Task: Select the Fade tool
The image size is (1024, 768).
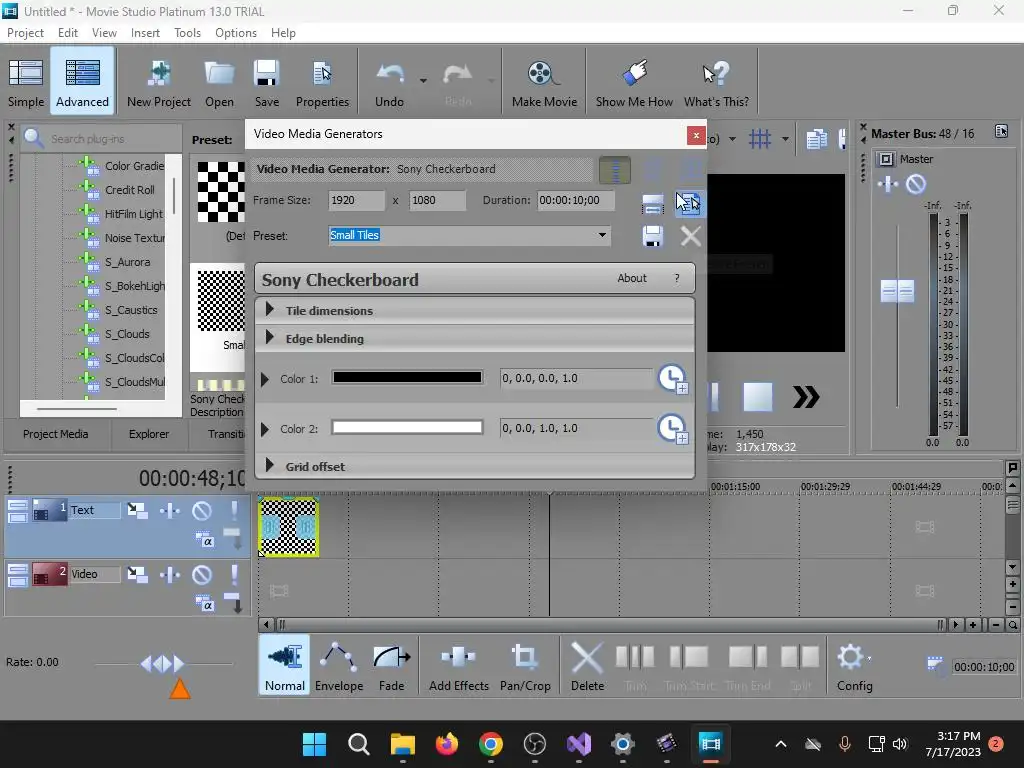Action: point(391,667)
